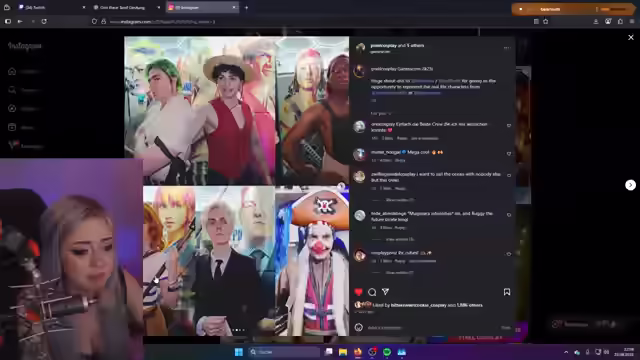Open Spotify from the taskbar
This screenshot has height=360, width=640.
(387, 352)
